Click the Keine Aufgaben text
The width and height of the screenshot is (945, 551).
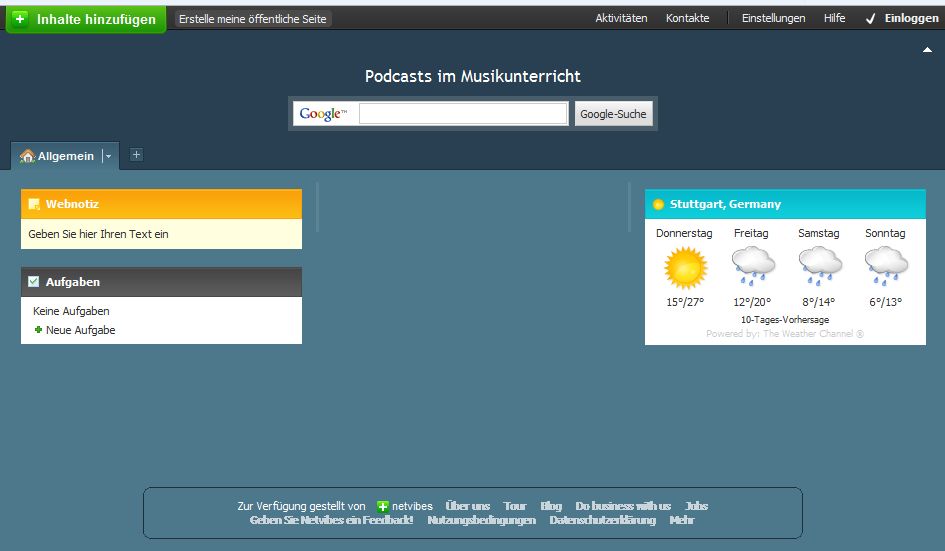click(x=71, y=311)
